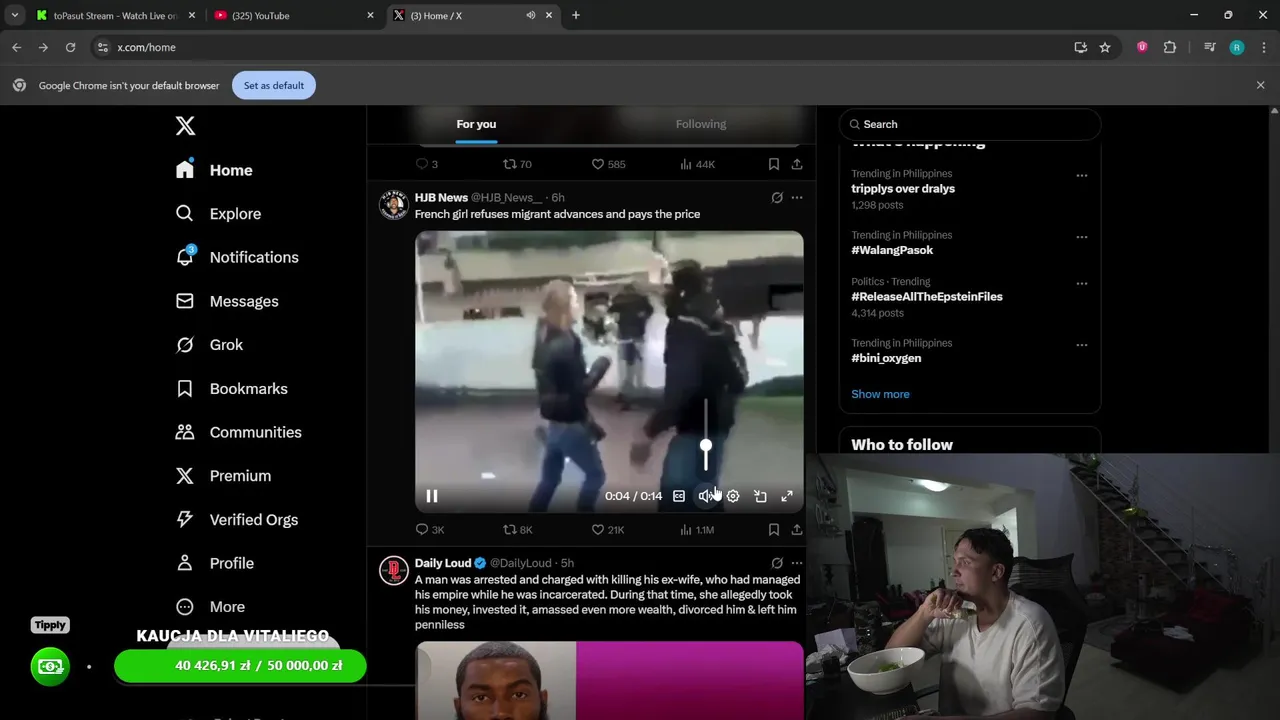
Task: Open more options for Daily Loud post
Action: pos(797,563)
